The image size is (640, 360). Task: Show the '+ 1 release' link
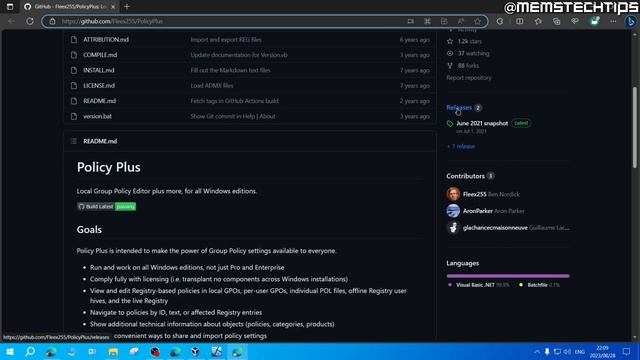461,147
